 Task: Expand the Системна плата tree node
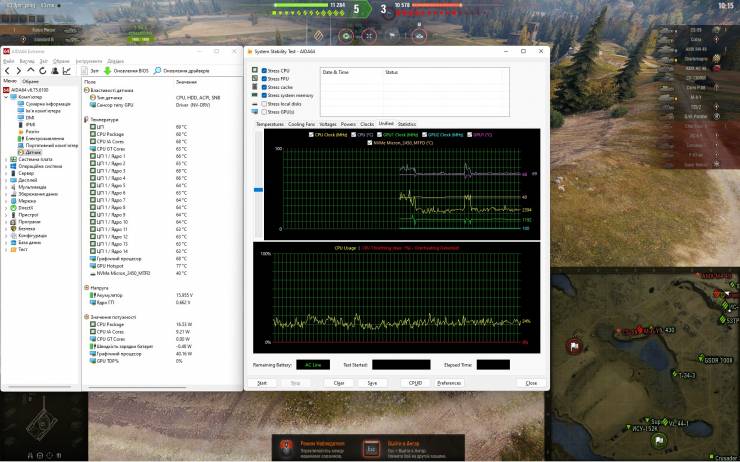pos(6,160)
